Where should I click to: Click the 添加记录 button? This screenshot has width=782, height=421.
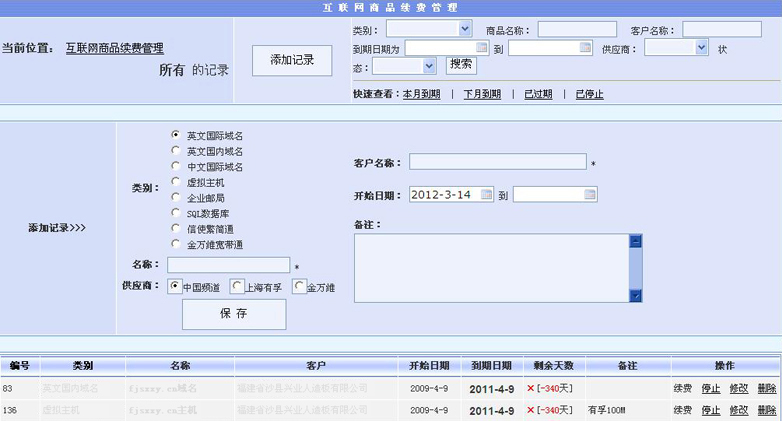pos(291,60)
